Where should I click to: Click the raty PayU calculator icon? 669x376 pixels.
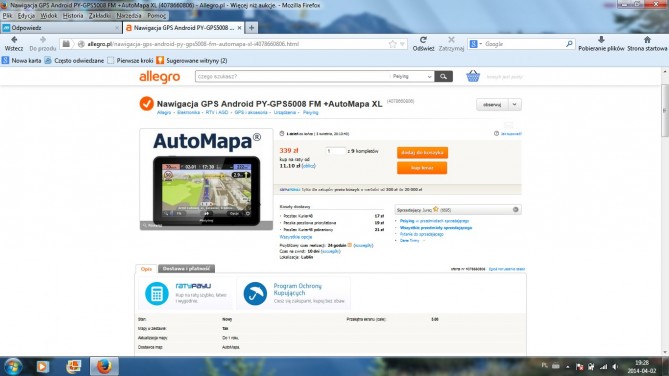click(157, 294)
